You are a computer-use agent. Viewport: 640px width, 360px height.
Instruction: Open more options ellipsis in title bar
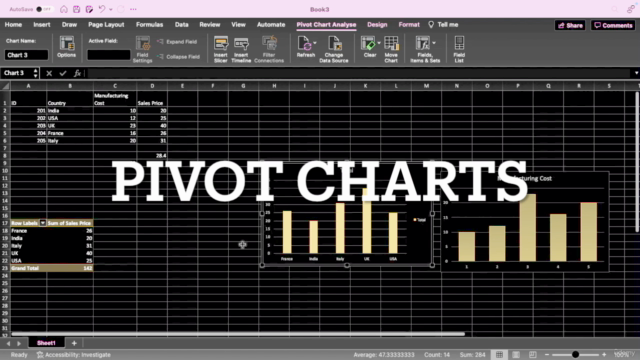pos(133,9)
